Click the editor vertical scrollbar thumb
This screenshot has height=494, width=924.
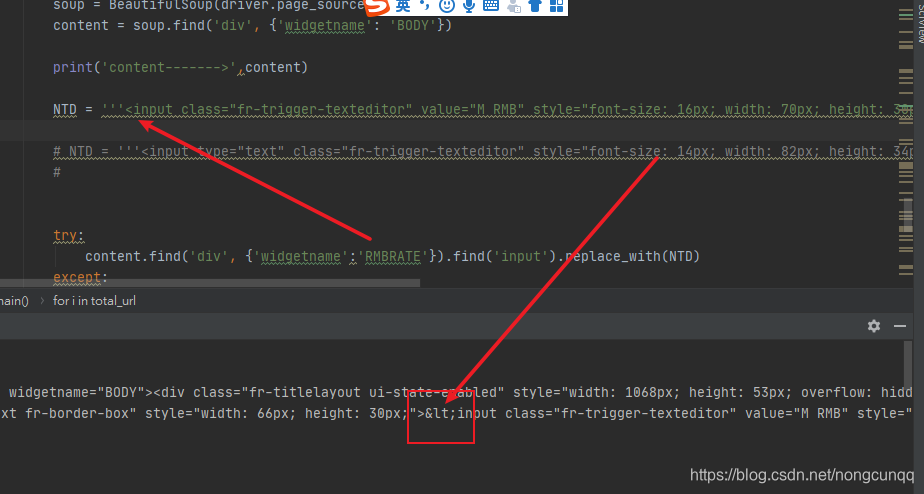tap(906, 215)
